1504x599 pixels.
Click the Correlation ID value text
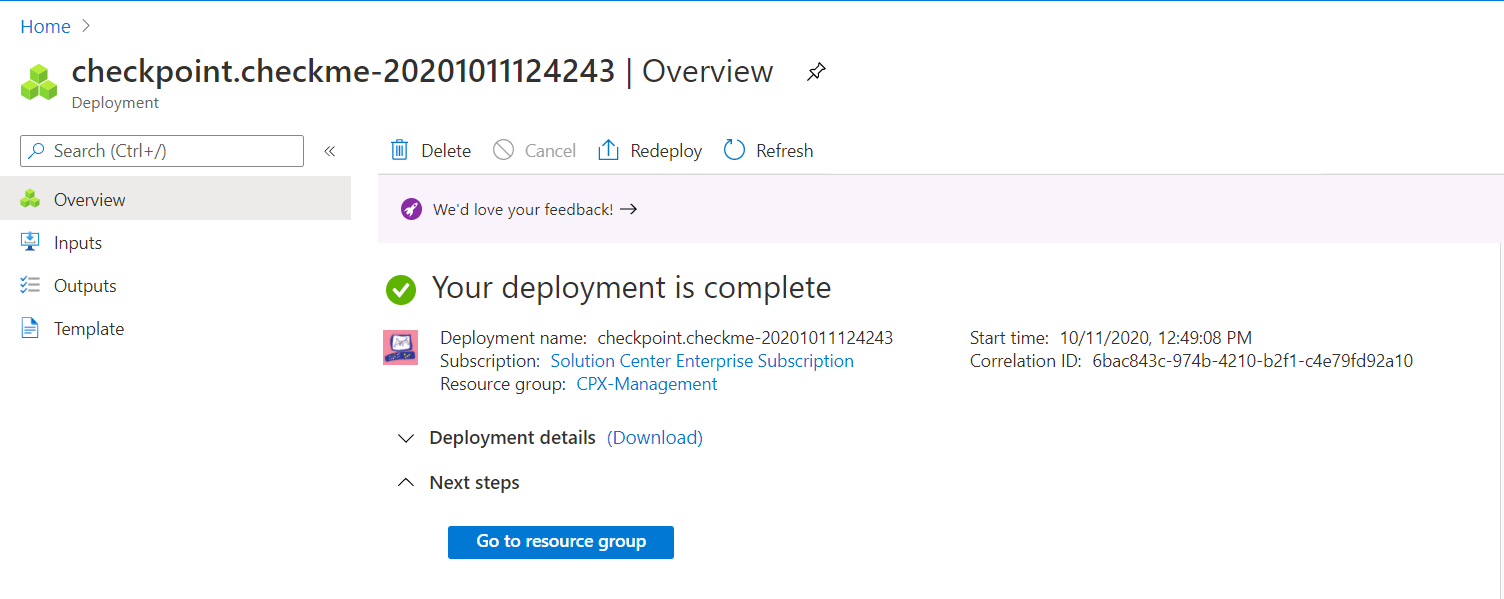1252,361
